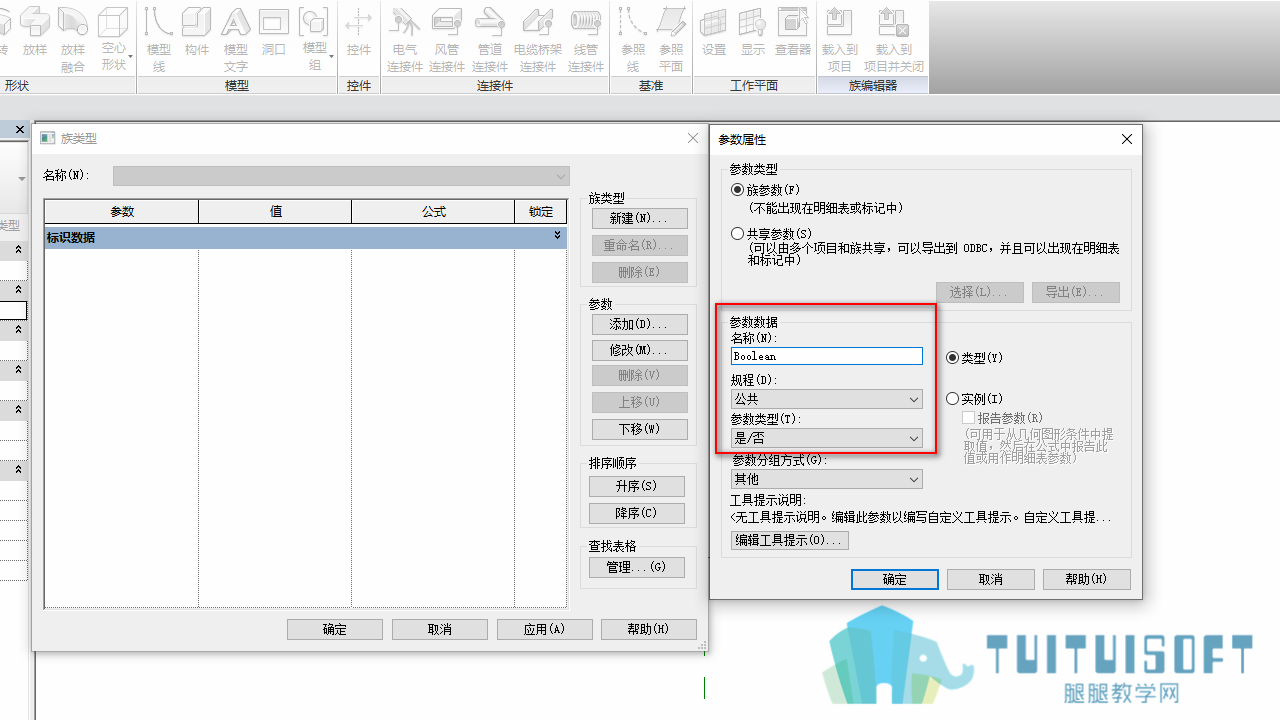Pick the 洞口 opening tool
Viewport: 1280px width, 720px height.
pos(274,30)
